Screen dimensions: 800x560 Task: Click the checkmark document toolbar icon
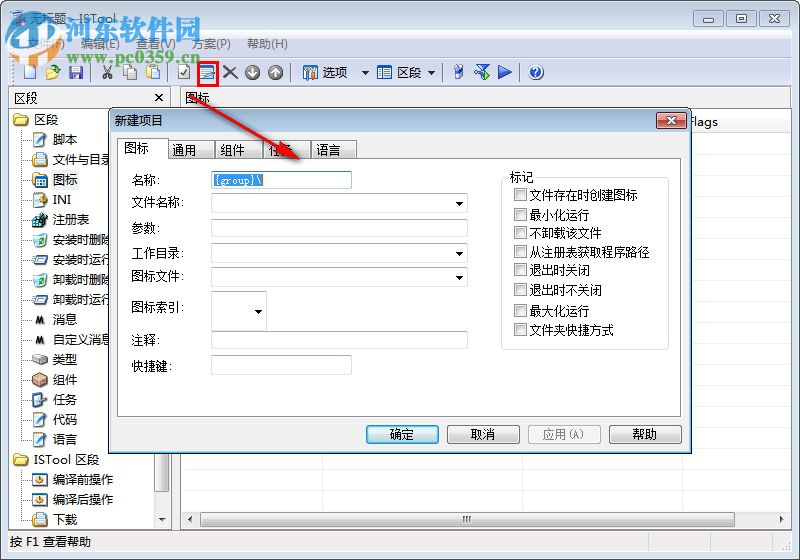tap(184, 72)
